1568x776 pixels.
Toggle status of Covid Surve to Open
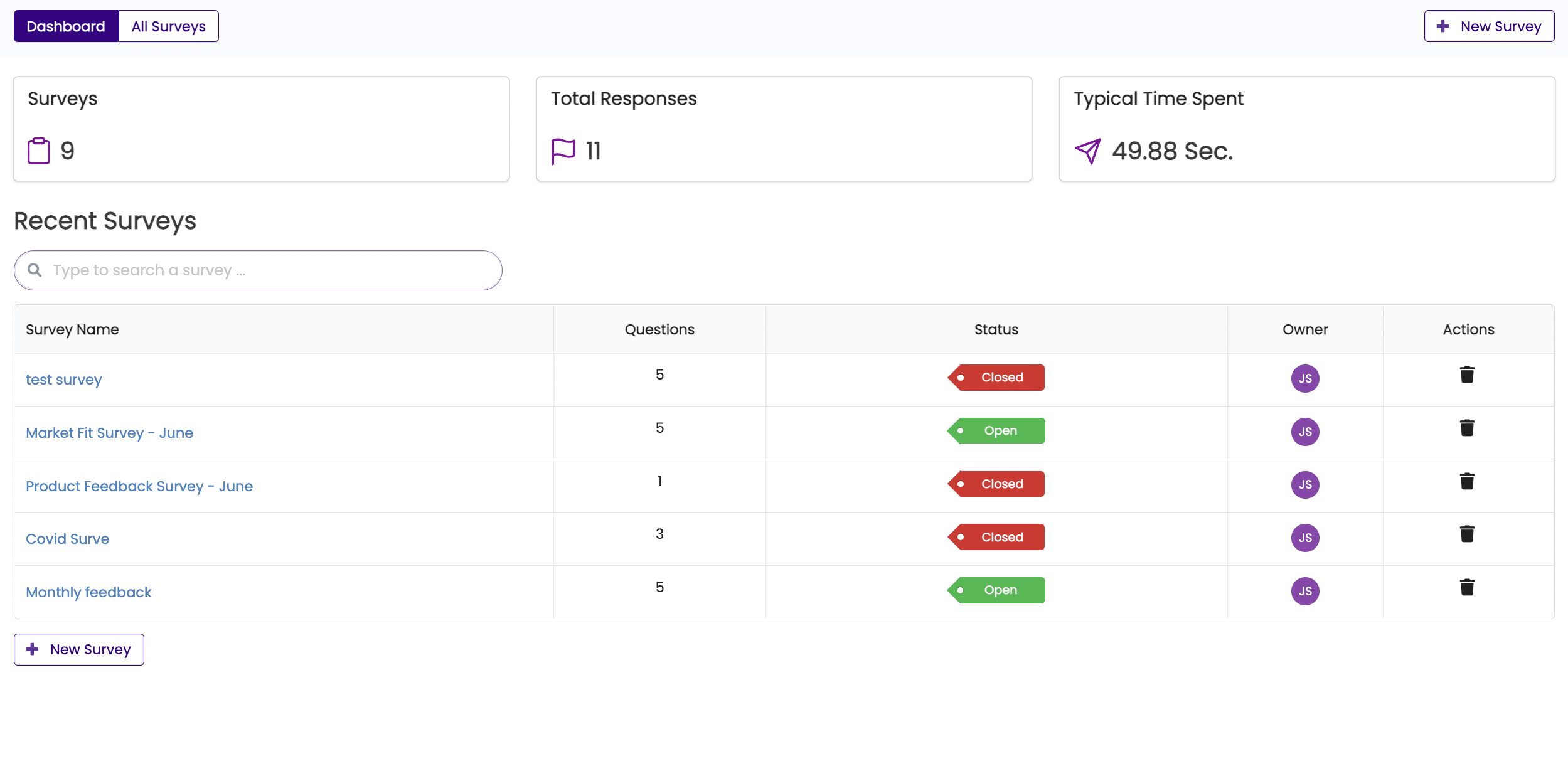coord(997,537)
